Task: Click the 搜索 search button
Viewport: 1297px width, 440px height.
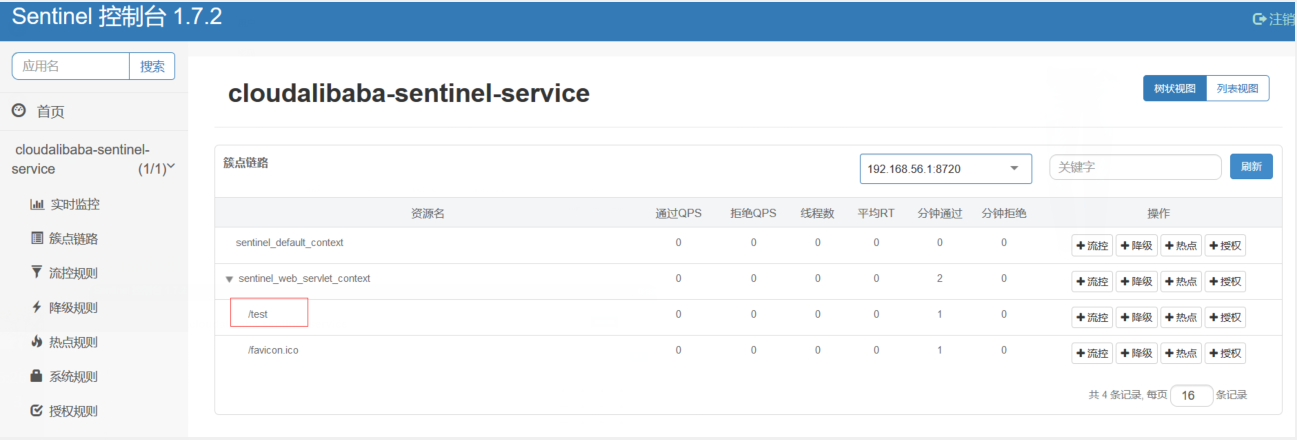Action: pos(152,66)
